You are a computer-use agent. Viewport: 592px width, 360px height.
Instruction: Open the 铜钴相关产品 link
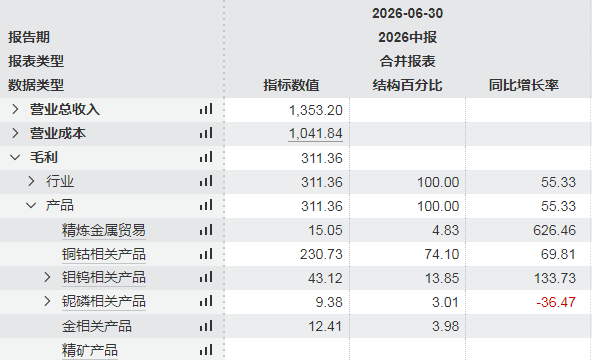[x=104, y=254]
